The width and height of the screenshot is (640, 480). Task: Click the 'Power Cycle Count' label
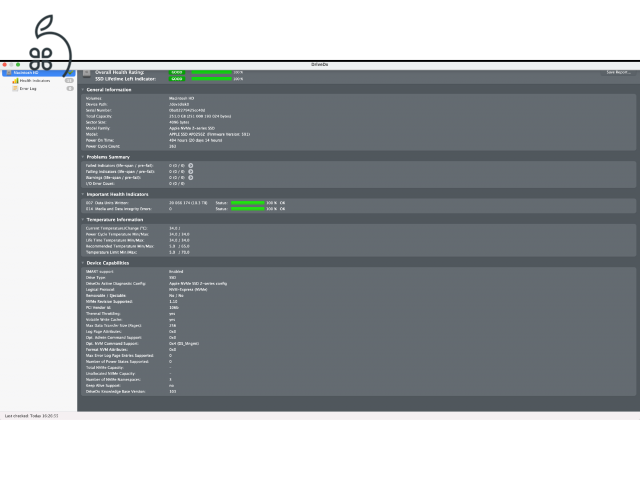tap(103, 146)
